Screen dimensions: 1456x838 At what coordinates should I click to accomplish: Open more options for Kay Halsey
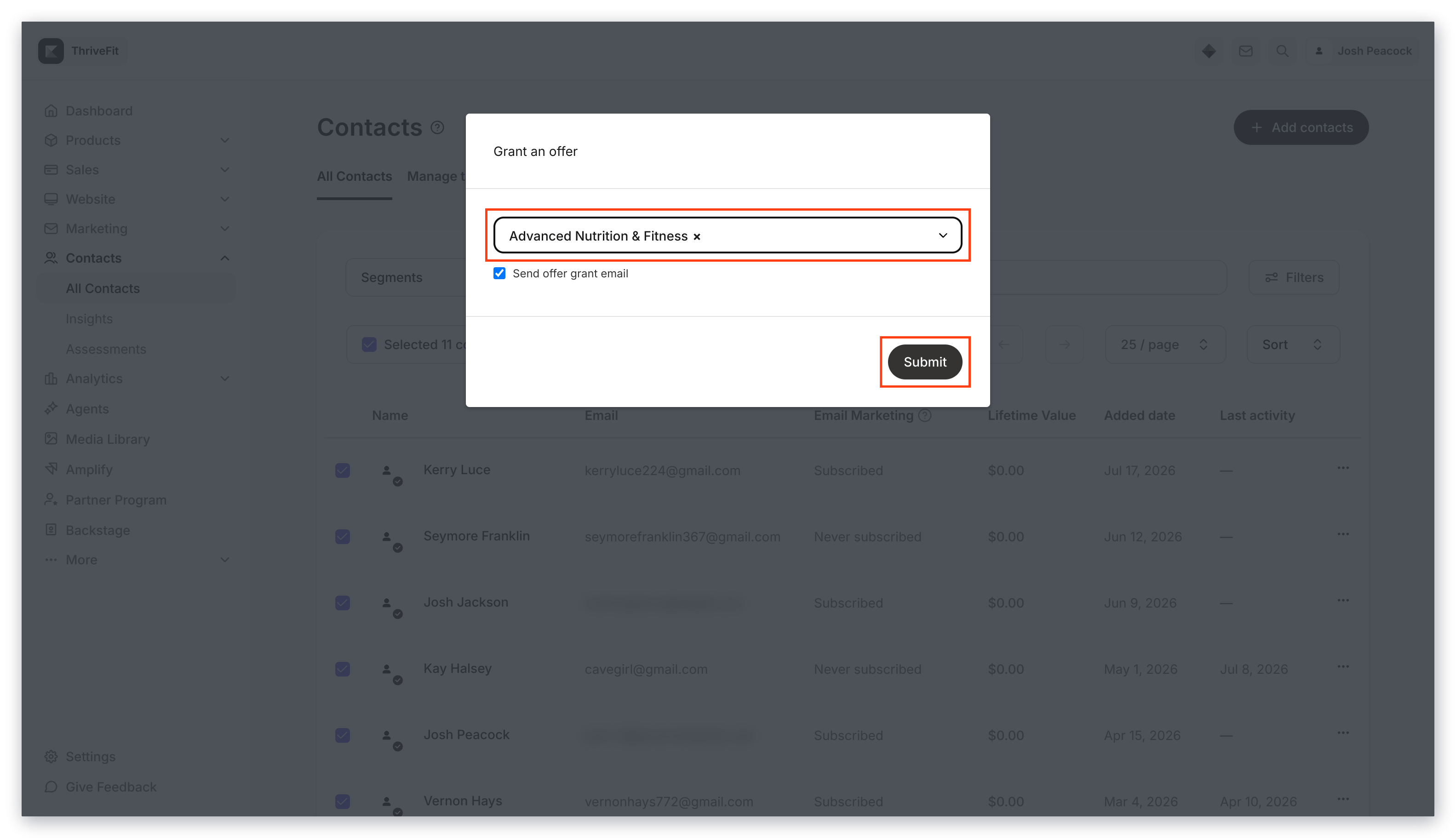tap(1342, 666)
